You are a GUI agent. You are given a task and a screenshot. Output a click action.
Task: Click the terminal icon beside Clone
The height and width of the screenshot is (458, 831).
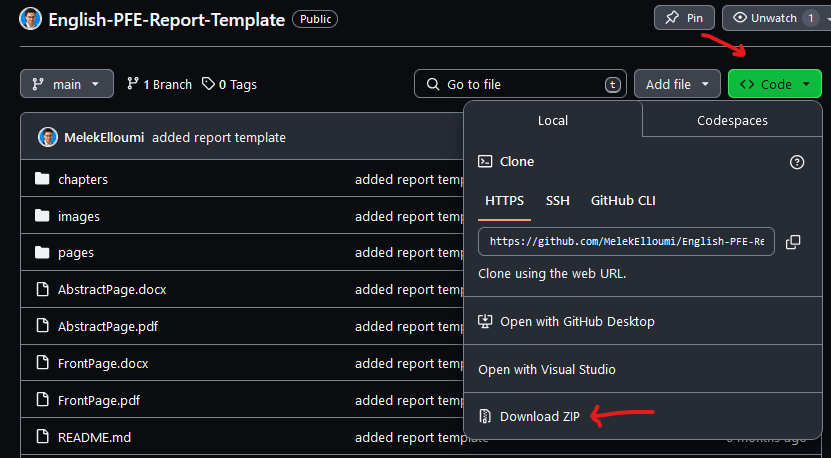485,162
